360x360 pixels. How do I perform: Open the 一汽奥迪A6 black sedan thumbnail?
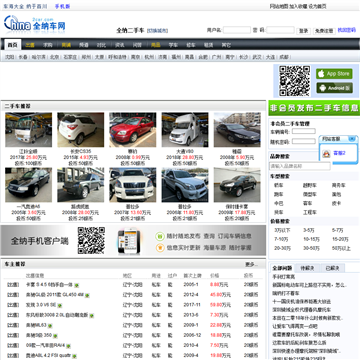point(28,185)
